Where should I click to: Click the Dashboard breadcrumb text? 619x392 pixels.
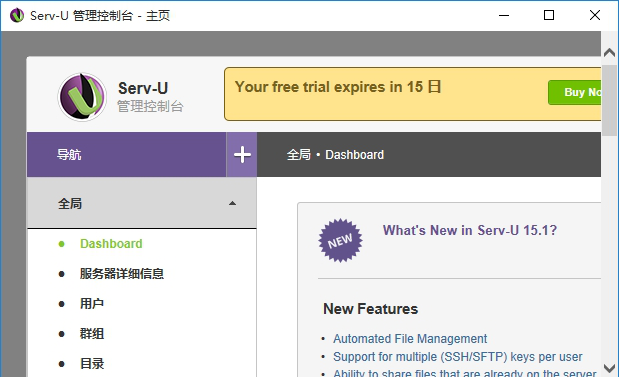[x=355, y=155]
